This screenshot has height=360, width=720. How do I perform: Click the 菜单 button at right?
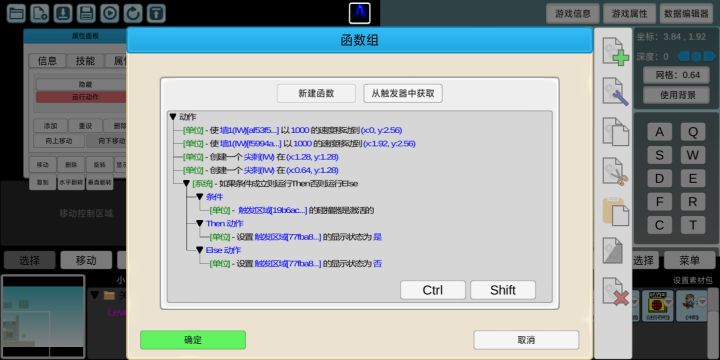point(690,260)
